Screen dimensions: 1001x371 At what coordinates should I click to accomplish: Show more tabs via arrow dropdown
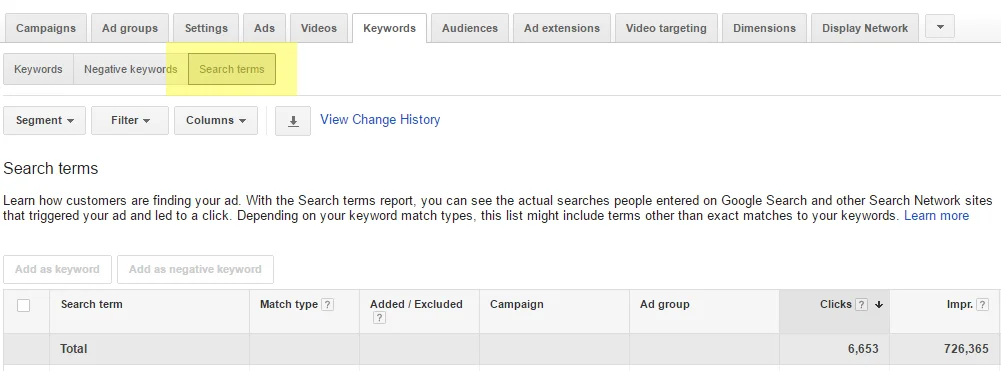[939, 27]
